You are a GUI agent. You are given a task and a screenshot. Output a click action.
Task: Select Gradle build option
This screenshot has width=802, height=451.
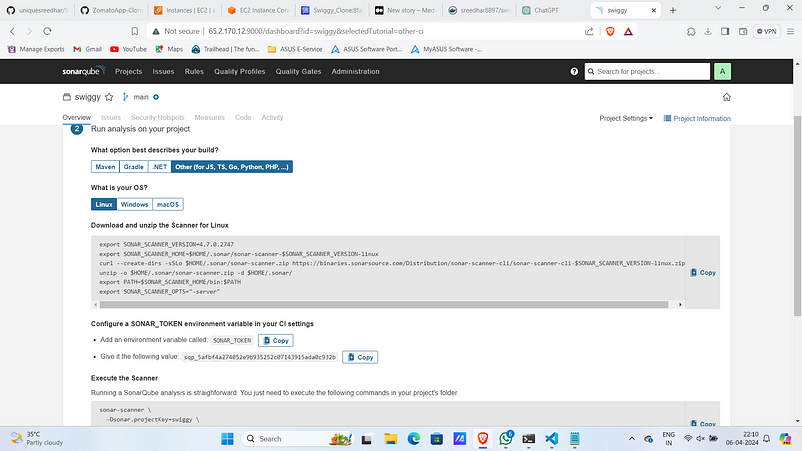point(133,167)
